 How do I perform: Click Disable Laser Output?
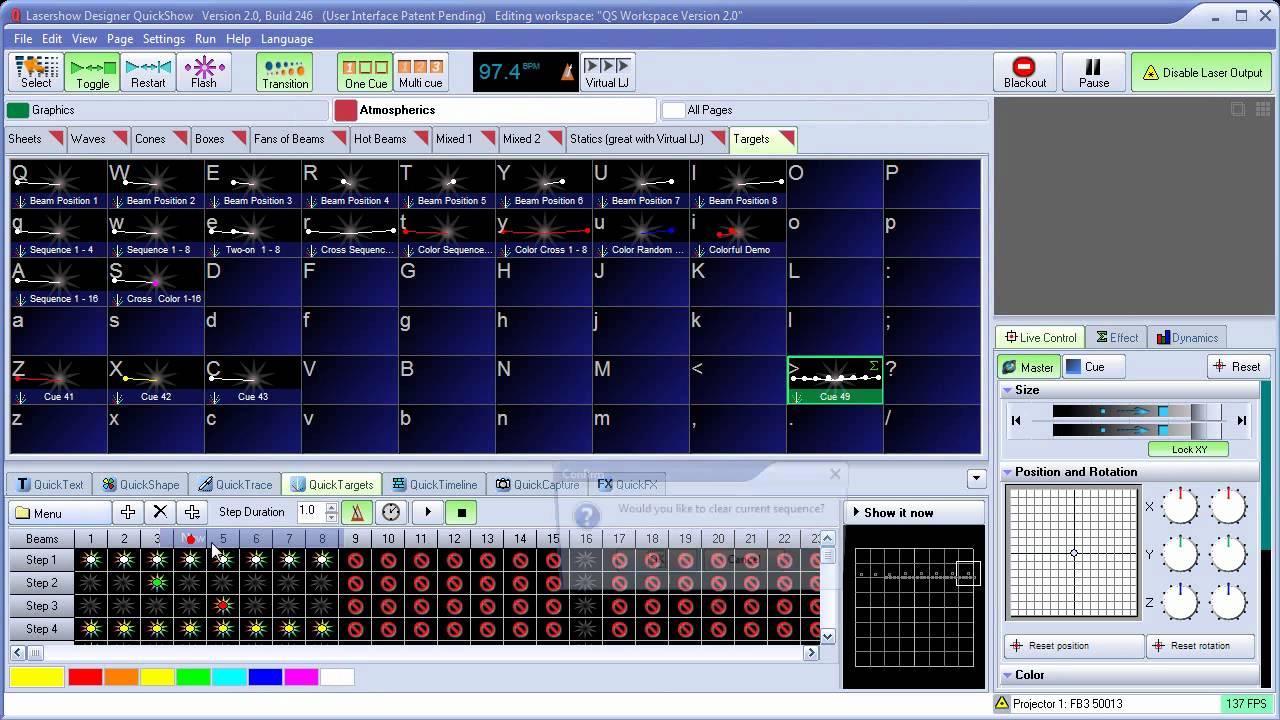(x=1203, y=72)
